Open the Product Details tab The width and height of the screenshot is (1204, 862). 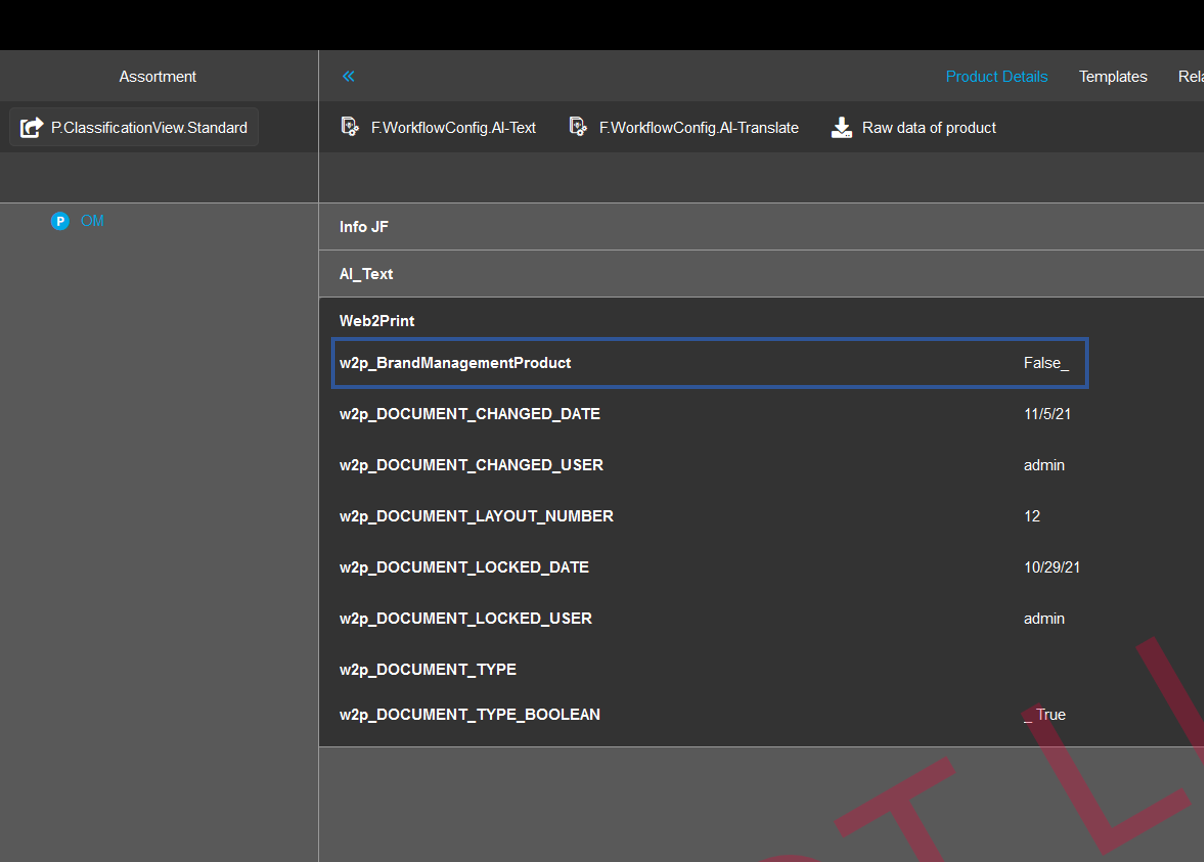(996, 76)
